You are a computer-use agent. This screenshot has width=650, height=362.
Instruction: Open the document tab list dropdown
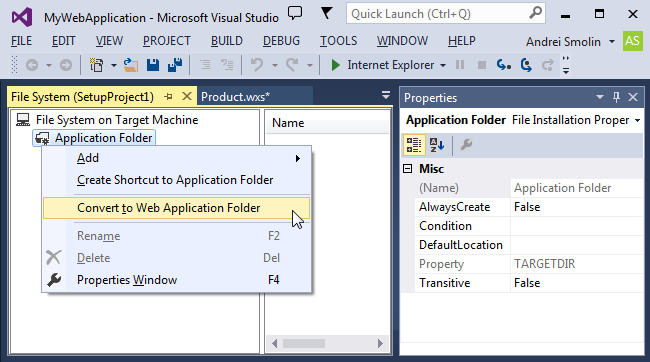[x=386, y=96]
